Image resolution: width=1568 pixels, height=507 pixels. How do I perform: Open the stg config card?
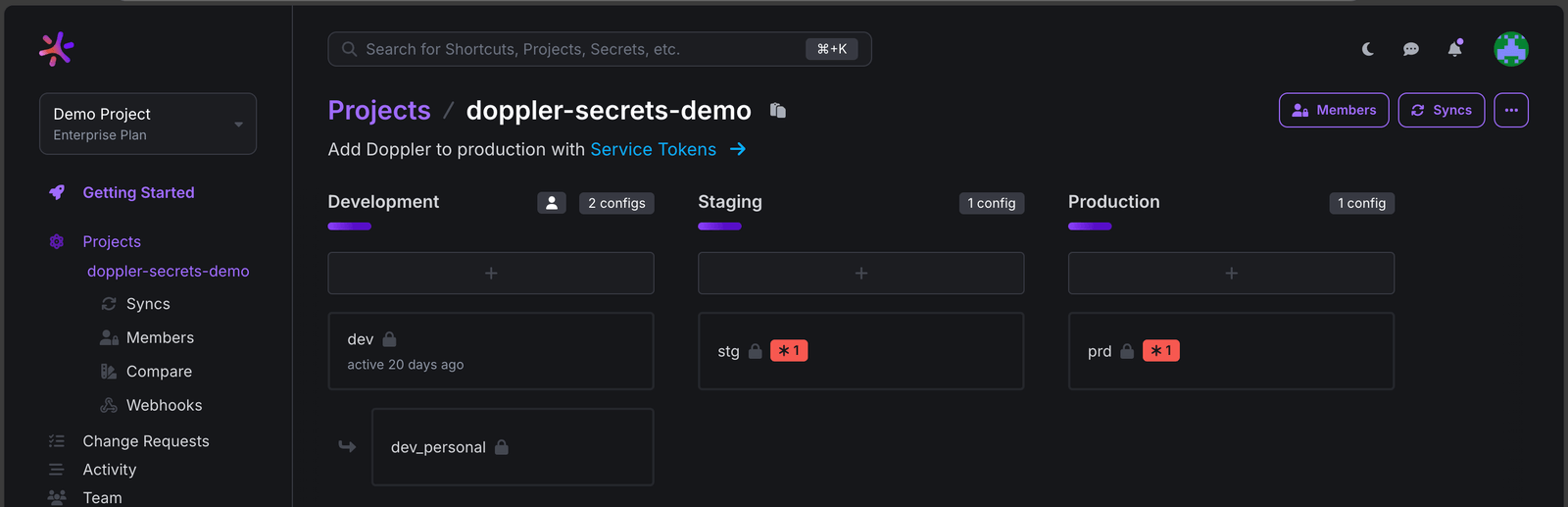pos(861,351)
